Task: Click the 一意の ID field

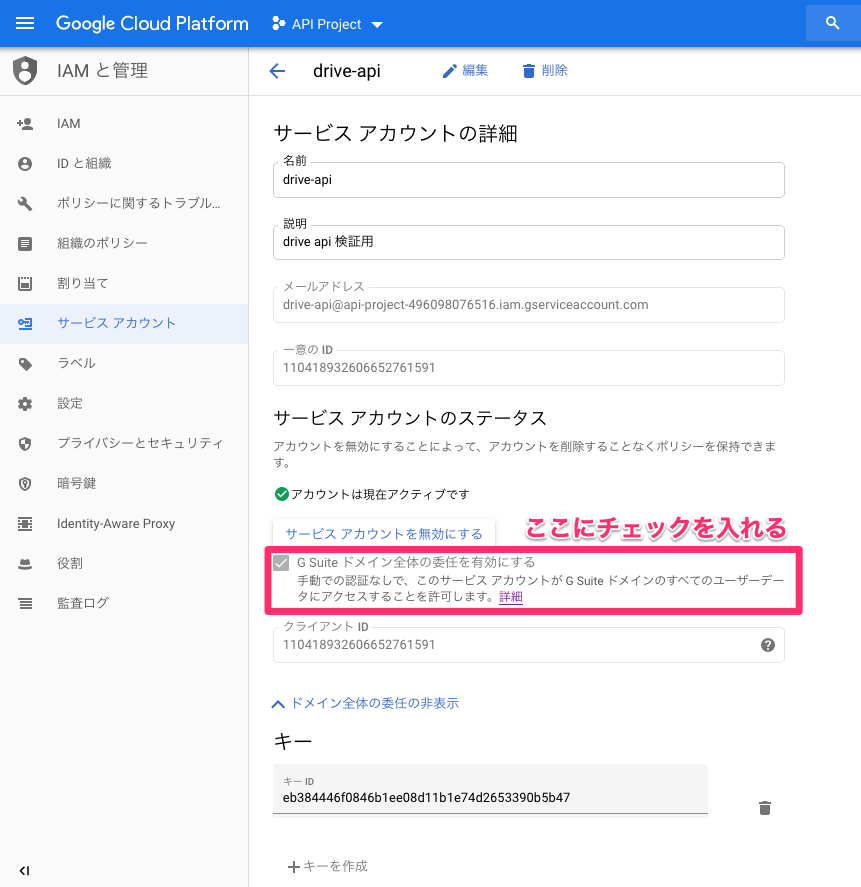Action: [528, 368]
